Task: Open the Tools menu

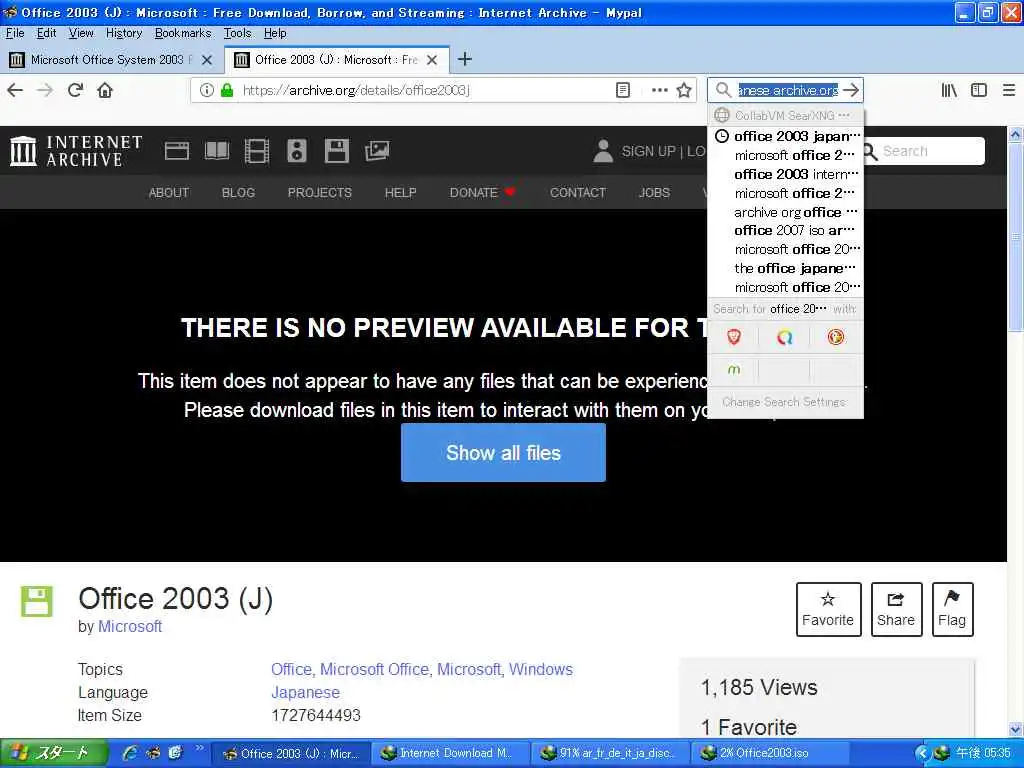Action: coord(237,33)
